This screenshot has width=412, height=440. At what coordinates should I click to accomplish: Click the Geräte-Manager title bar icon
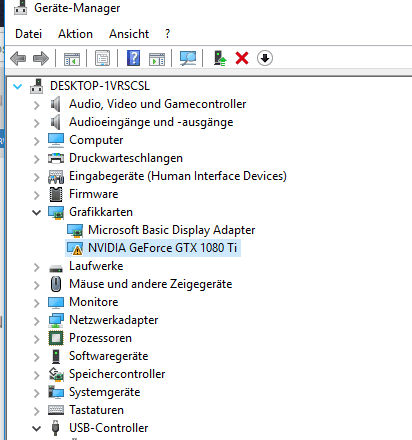[20, 7]
